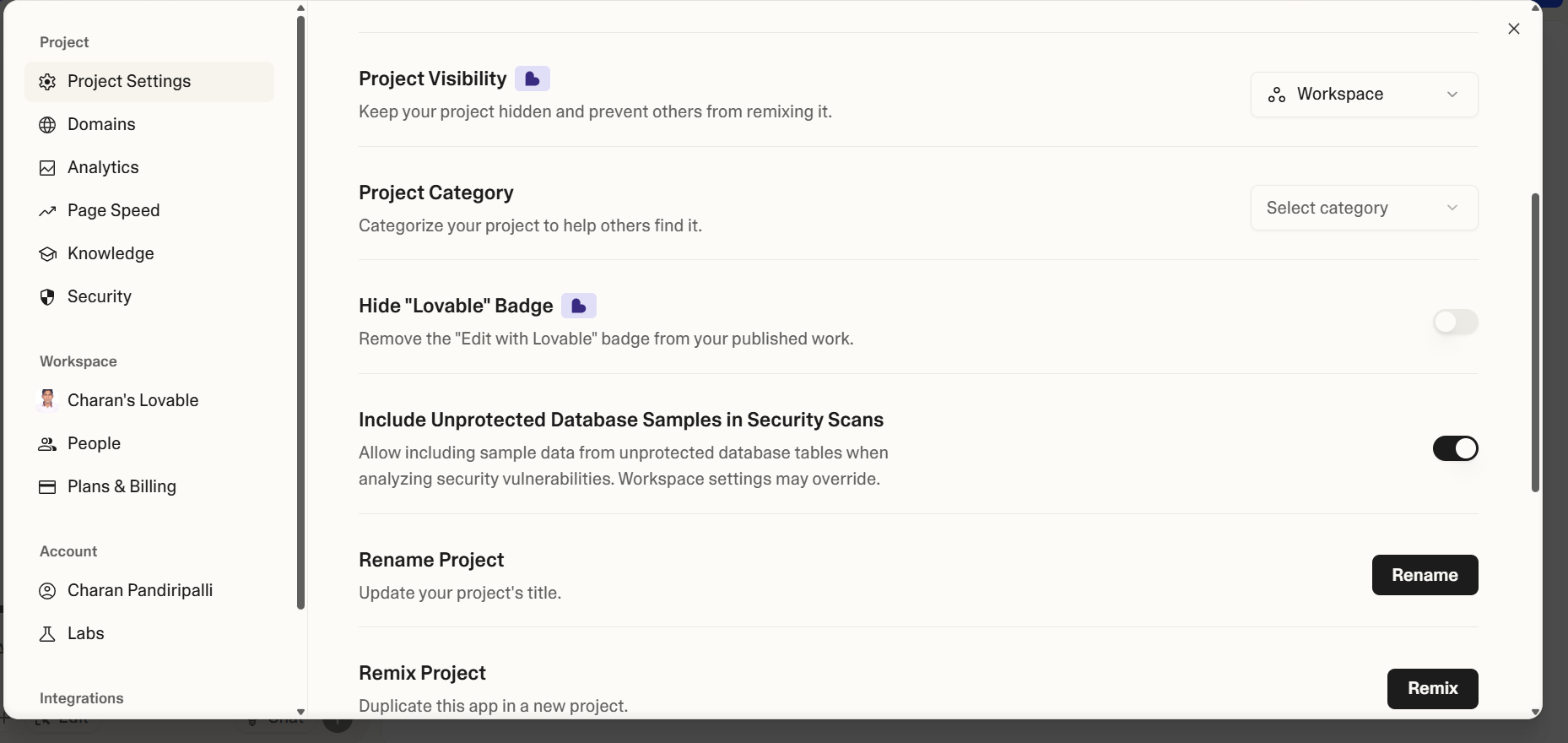The height and width of the screenshot is (743, 1568).
Task: Open the Select category dropdown
Action: pyautogui.click(x=1364, y=209)
